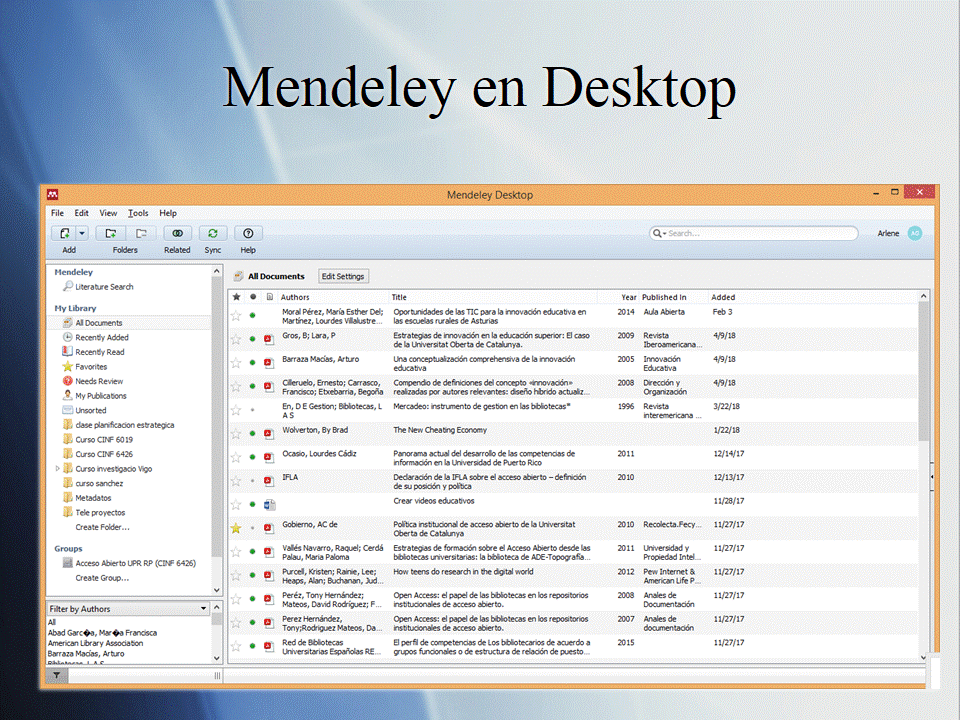The width and height of the screenshot is (960, 720).
Task: Click scroll up arrow of library sidebar
Action: tap(216, 271)
